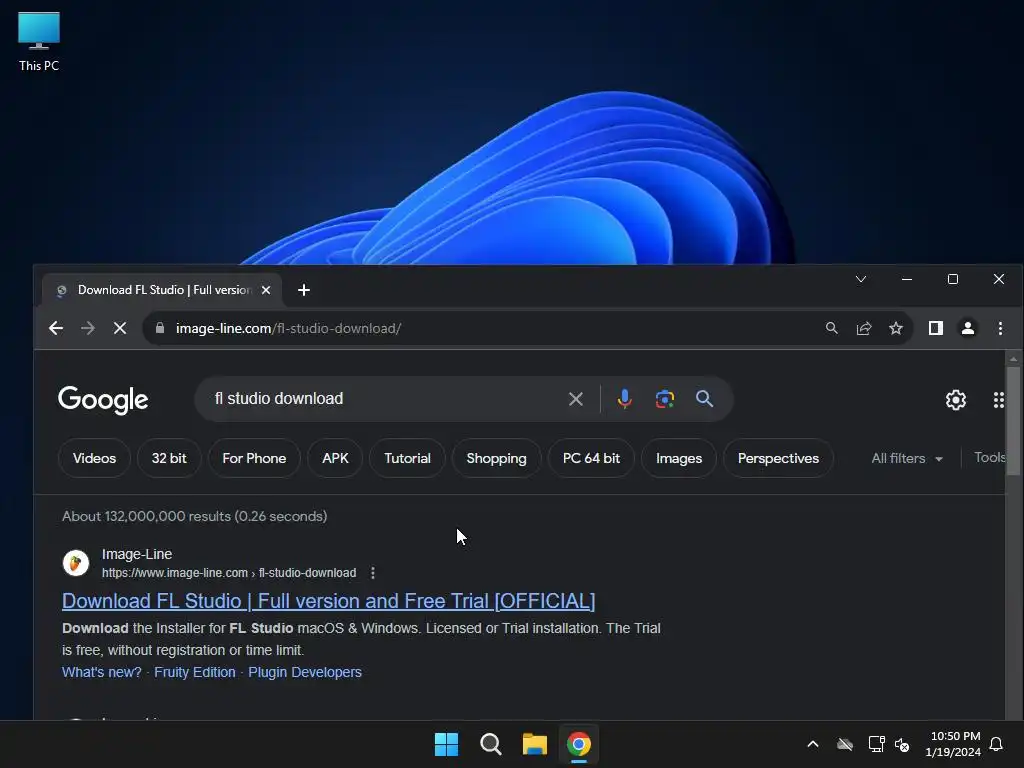The image size is (1024, 768).
Task: Click the network status tray icon
Action: click(x=876, y=744)
